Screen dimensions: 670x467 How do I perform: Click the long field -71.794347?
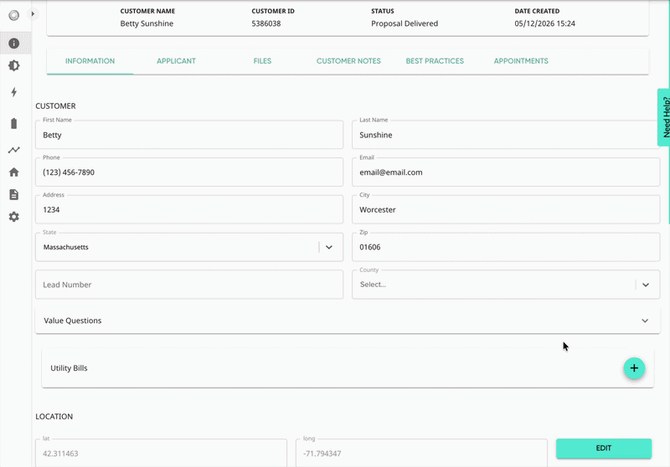[x=421, y=453]
